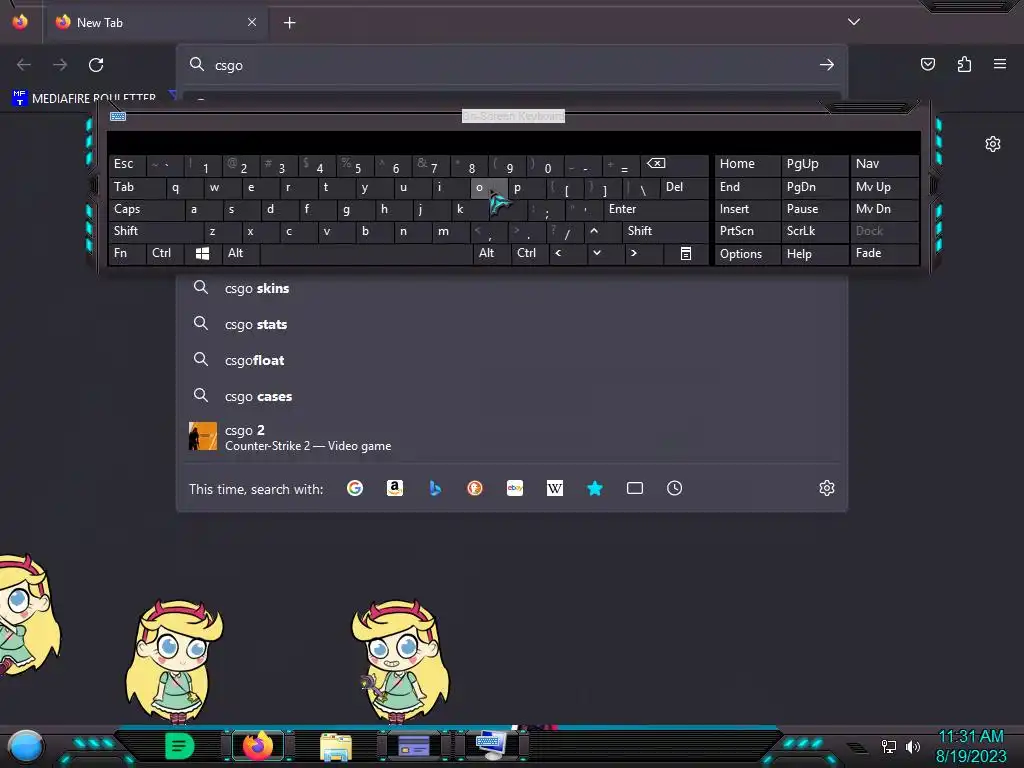The image size is (1024, 768).
Task: Switch to the New Tab browser tab
Action: click(x=155, y=23)
